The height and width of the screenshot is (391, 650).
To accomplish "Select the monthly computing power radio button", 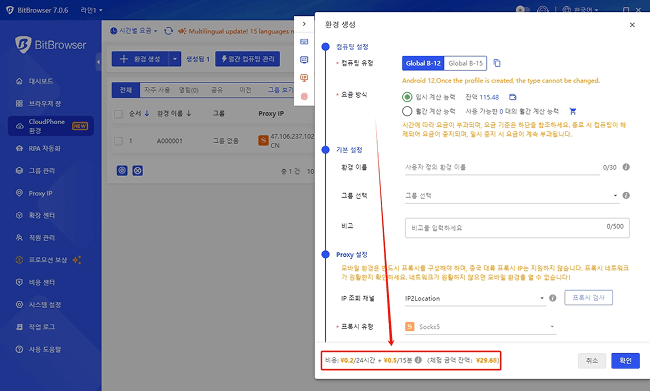I will [407, 111].
